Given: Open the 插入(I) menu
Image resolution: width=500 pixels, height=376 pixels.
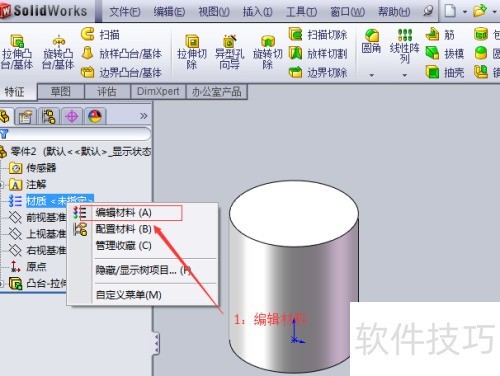Looking at the screenshot, I should pos(257,12).
